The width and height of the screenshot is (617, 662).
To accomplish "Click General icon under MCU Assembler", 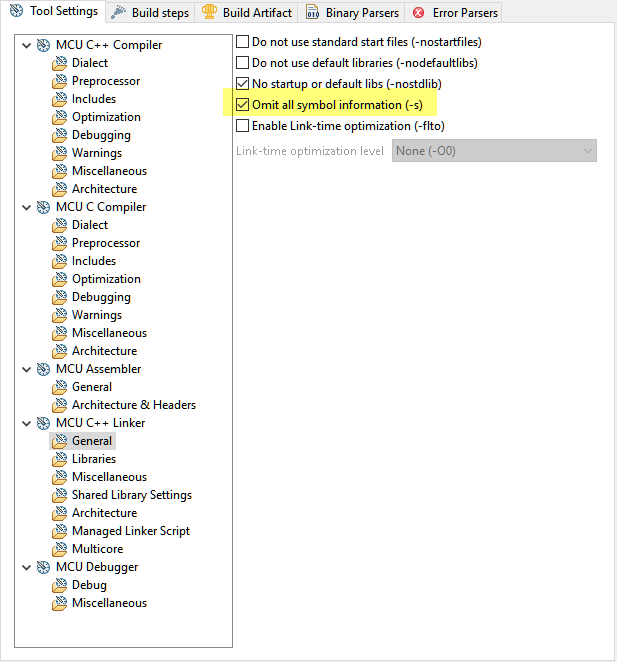I will 60,387.
